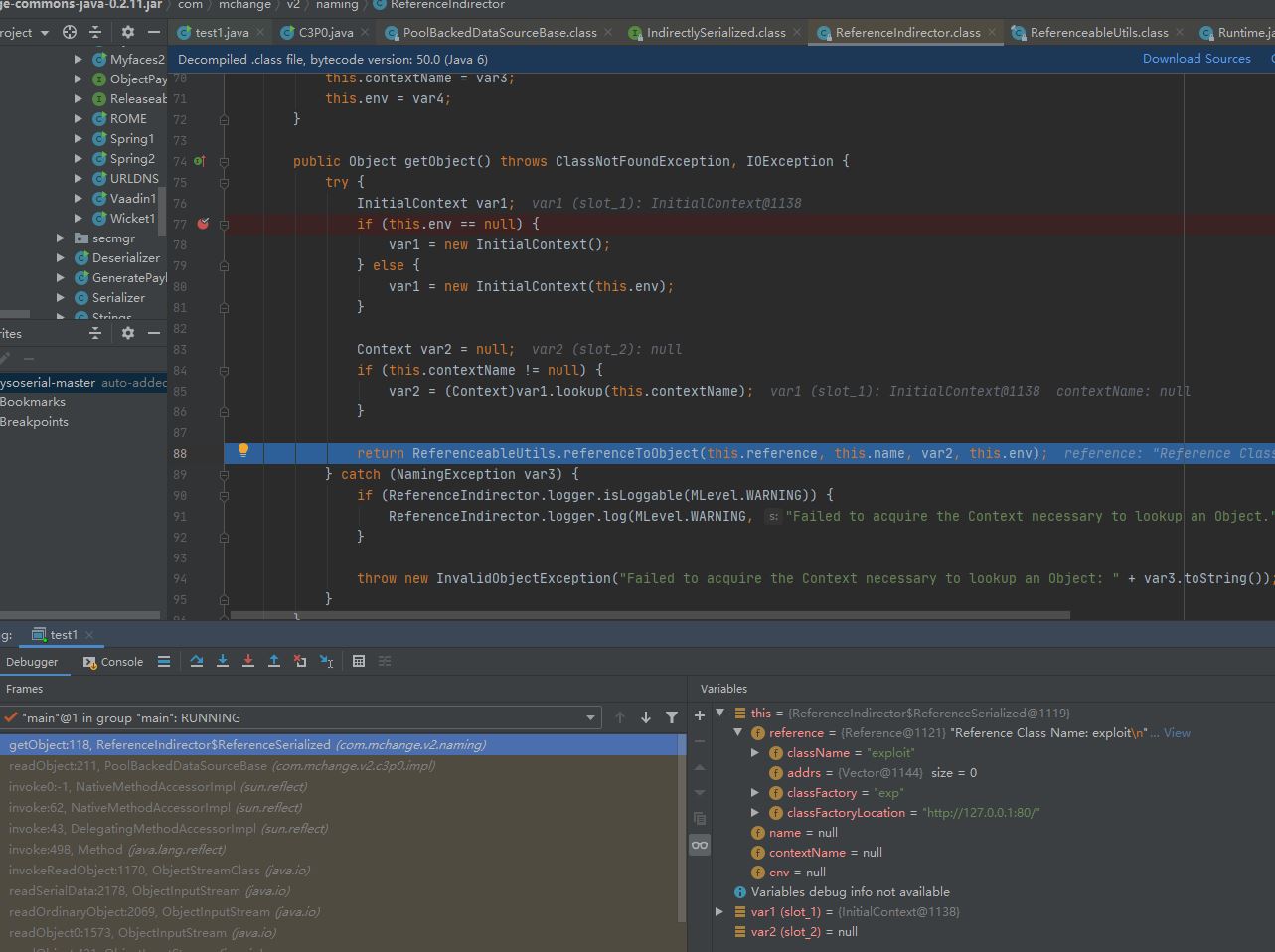
Task: Expand the className variable node
Action: click(x=755, y=752)
